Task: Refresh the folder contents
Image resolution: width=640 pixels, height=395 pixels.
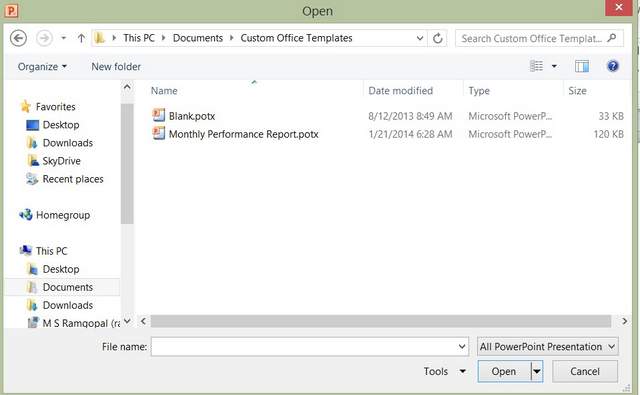Action: [x=438, y=38]
